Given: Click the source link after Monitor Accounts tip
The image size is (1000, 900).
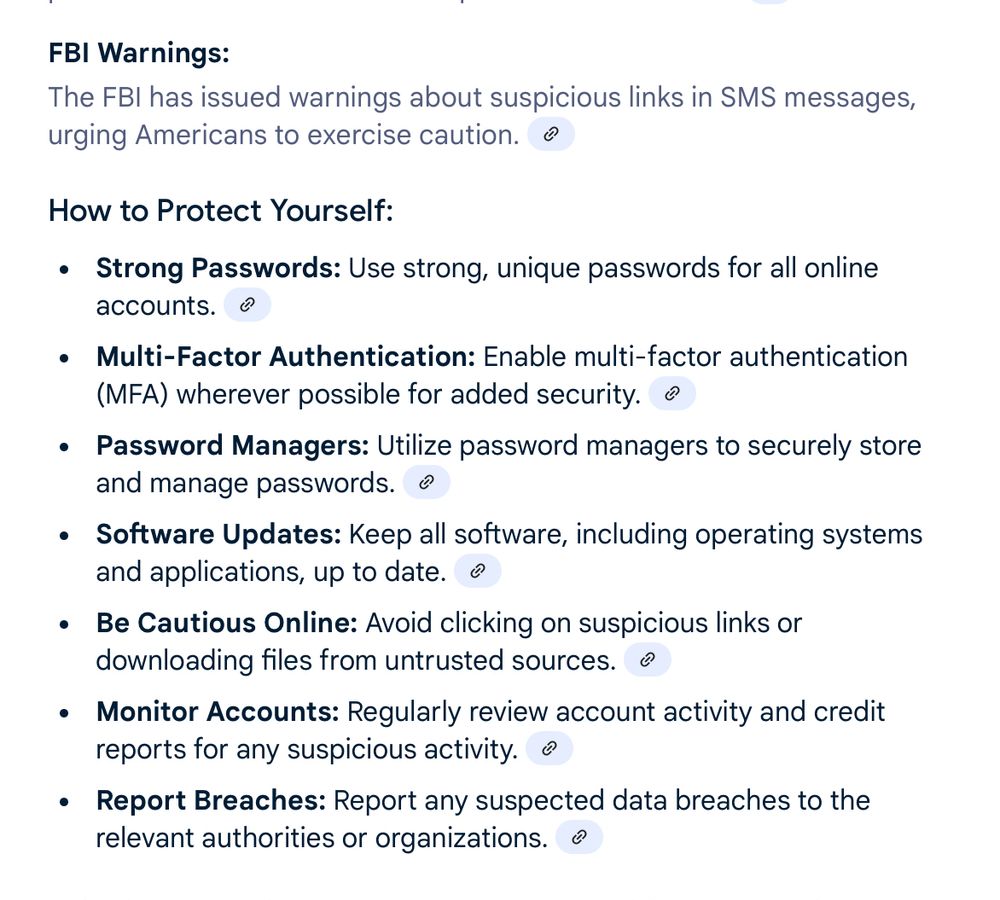Looking at the screenshot, I should coord(549,748).
